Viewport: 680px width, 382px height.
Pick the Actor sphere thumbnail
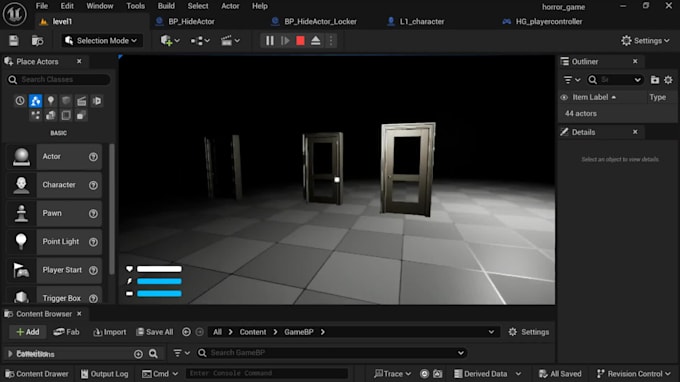pos(21,157)
